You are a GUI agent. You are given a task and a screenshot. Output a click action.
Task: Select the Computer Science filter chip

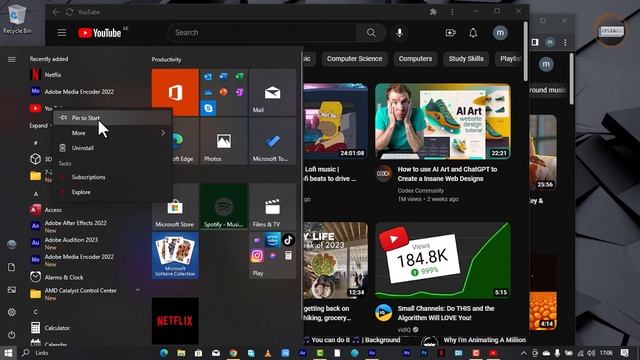pyautogui.click(x=354, y=59)
